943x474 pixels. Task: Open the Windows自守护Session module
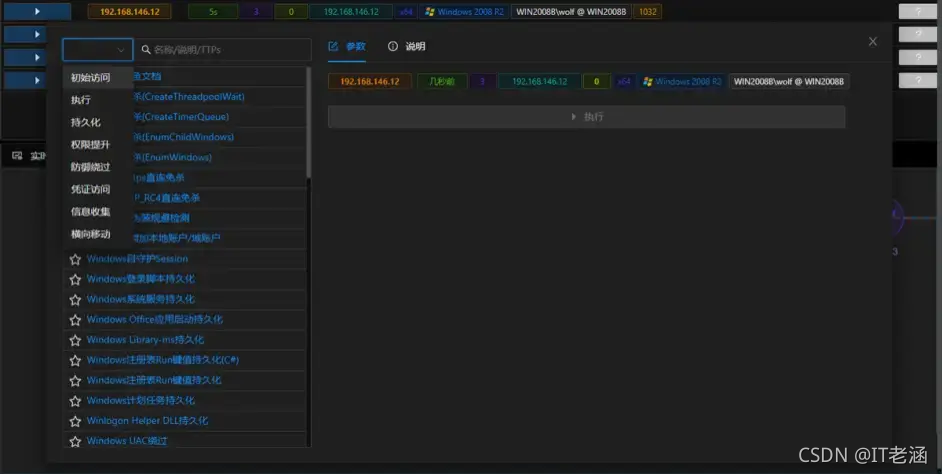coord(137,259)
